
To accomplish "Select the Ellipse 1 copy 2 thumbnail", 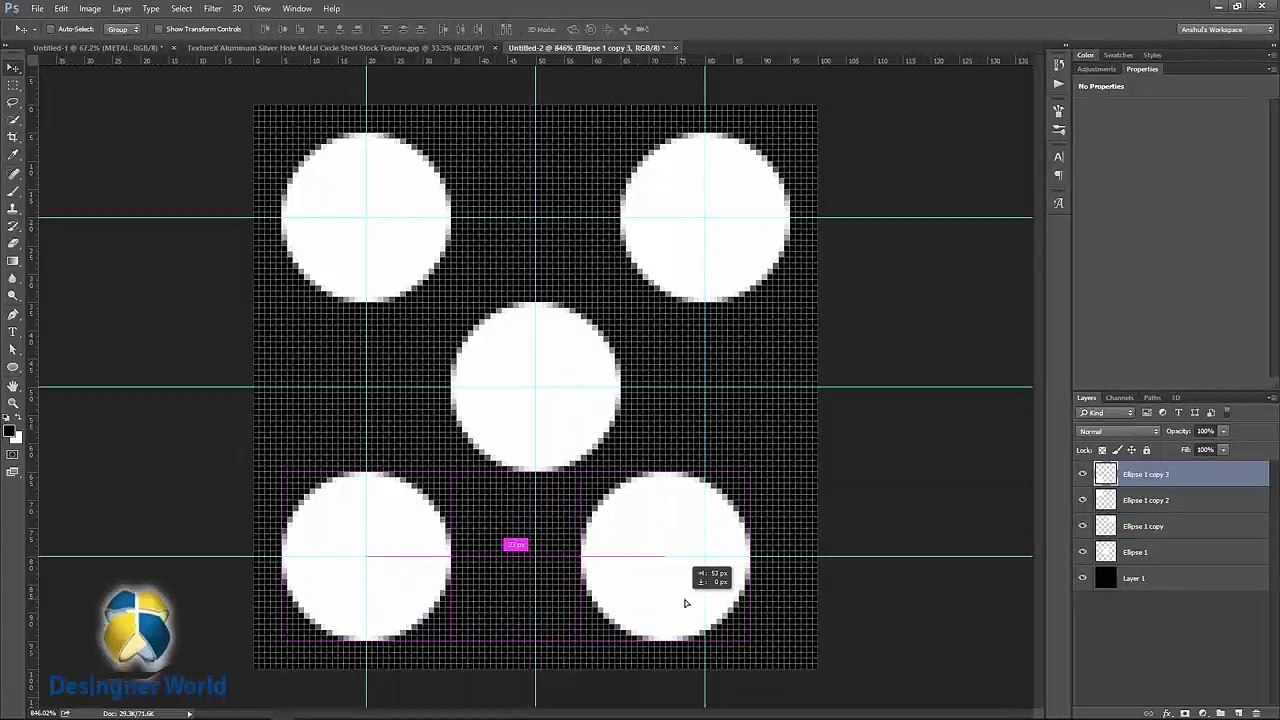I will coord(1105,500).
